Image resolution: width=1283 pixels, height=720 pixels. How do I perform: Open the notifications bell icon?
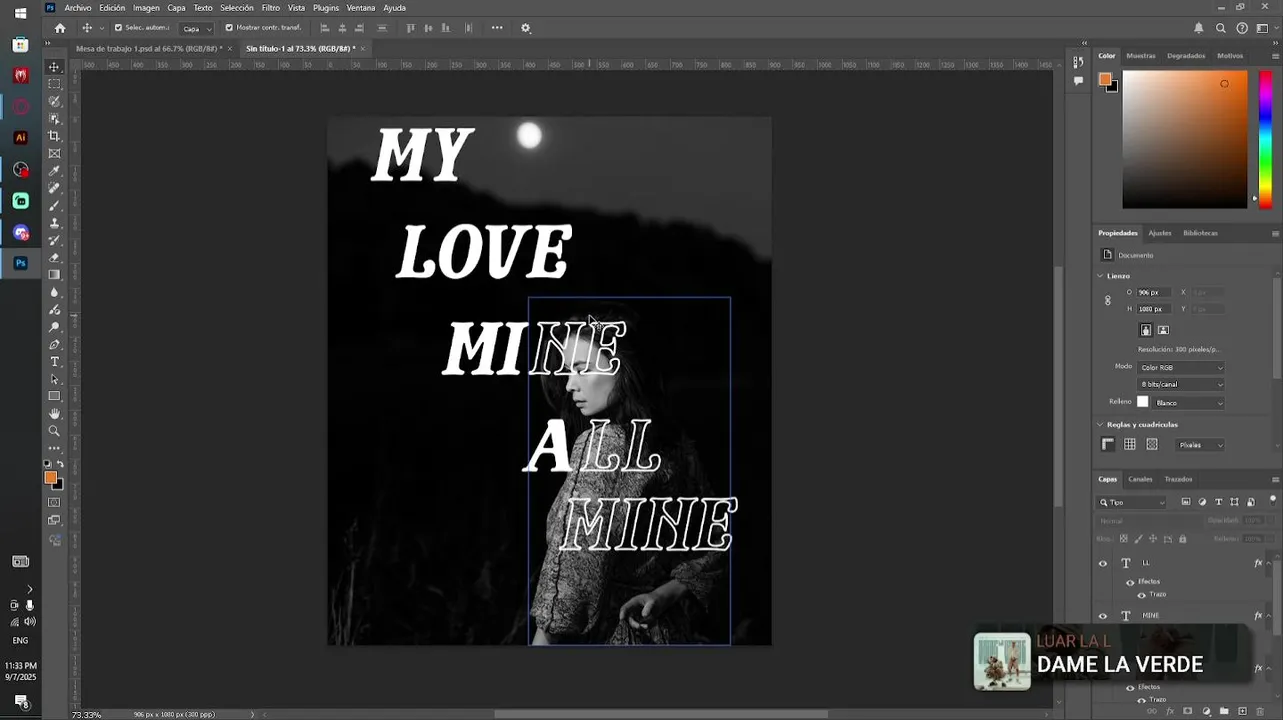coord(1199,28)
